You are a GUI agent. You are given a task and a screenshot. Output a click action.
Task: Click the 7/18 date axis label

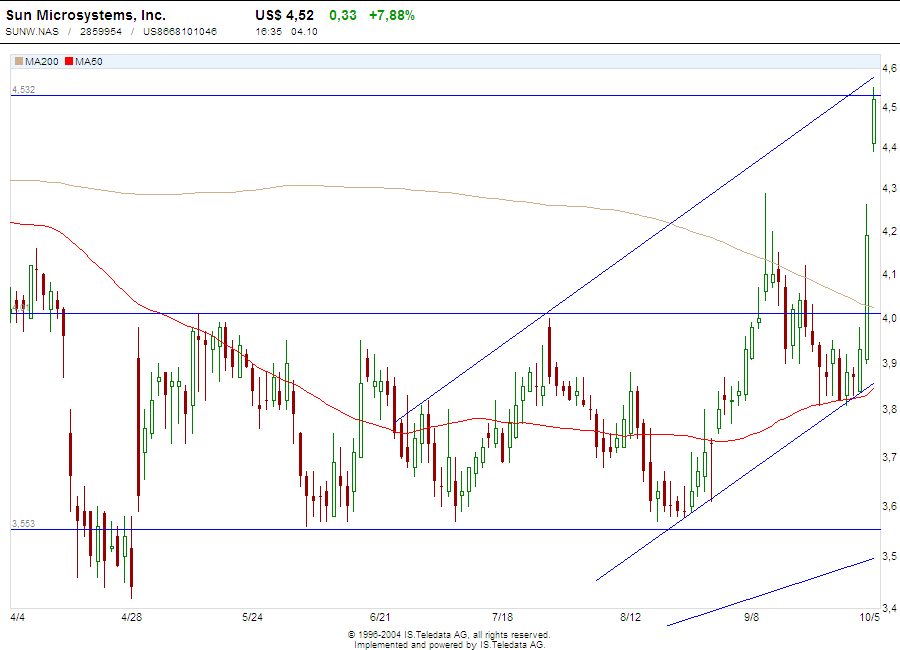(503, 617)
